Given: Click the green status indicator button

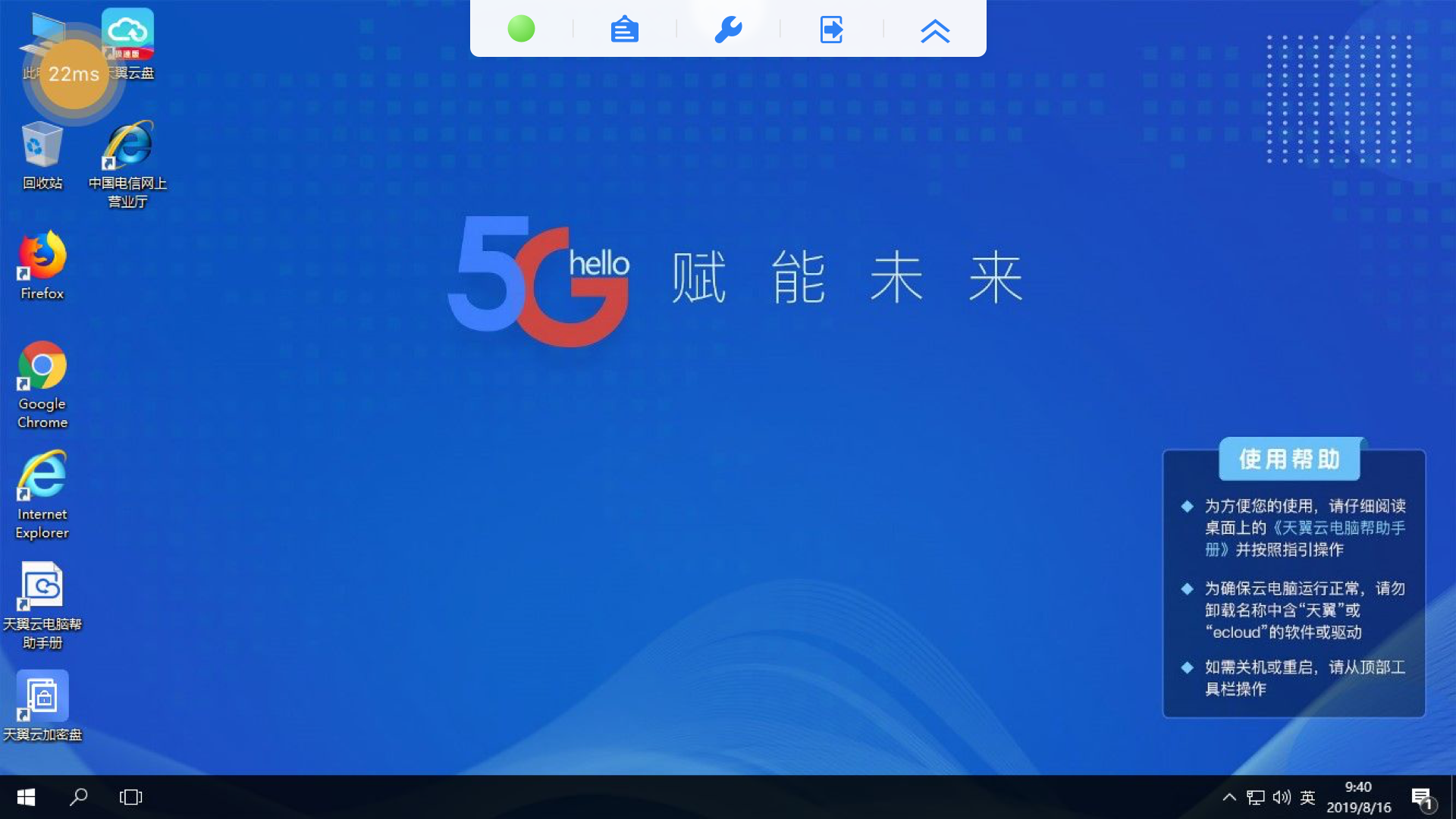Looking at the screenshot, I should coord(521,29).
